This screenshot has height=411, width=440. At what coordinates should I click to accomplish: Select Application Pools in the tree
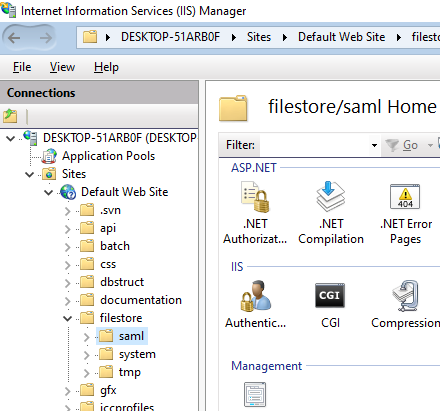point(108,156)
